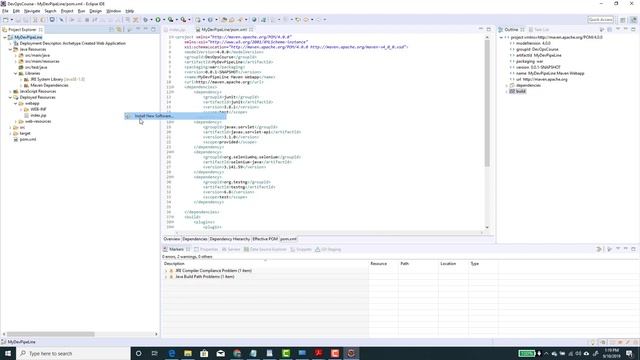Image resolution: width=640 pixels, height=360 pixels.
Task: Select index.jsp in Project Explorer
Action: coord(38,116)
